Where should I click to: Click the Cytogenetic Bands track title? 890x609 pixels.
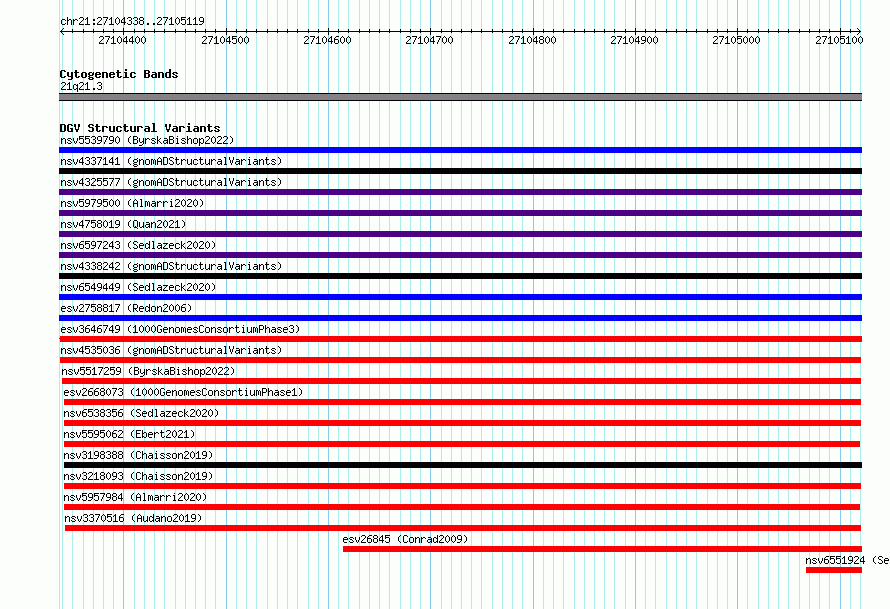tap(119, 74)
